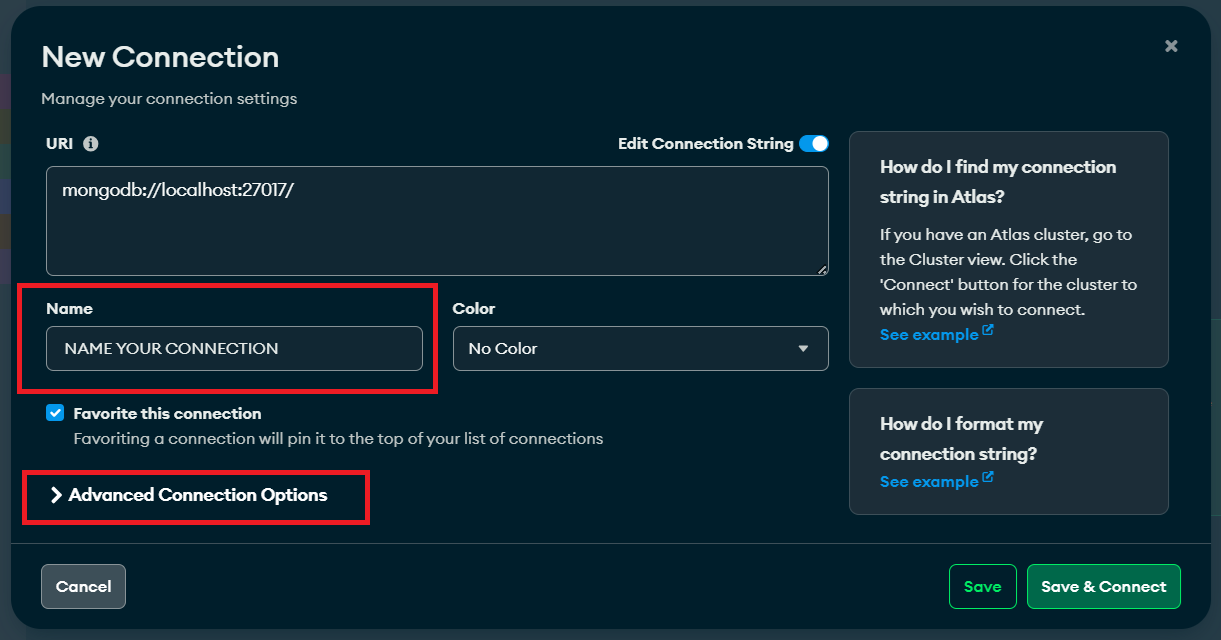This screenshot has height=640, width=1221.
Task: Open See example link for Atlas connection string
Action: [x=928, y=335]
